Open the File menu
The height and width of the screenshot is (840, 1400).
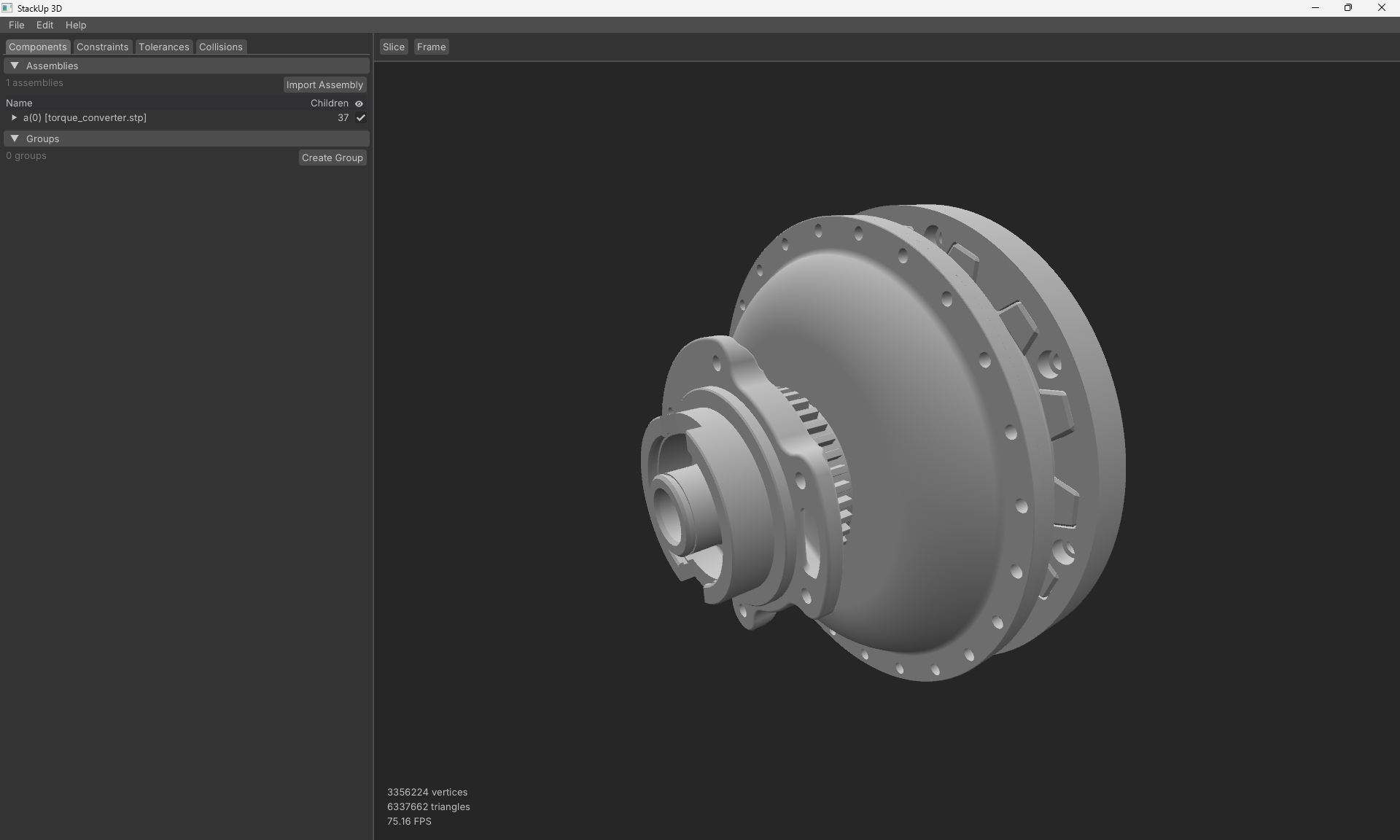pos(16,25)
